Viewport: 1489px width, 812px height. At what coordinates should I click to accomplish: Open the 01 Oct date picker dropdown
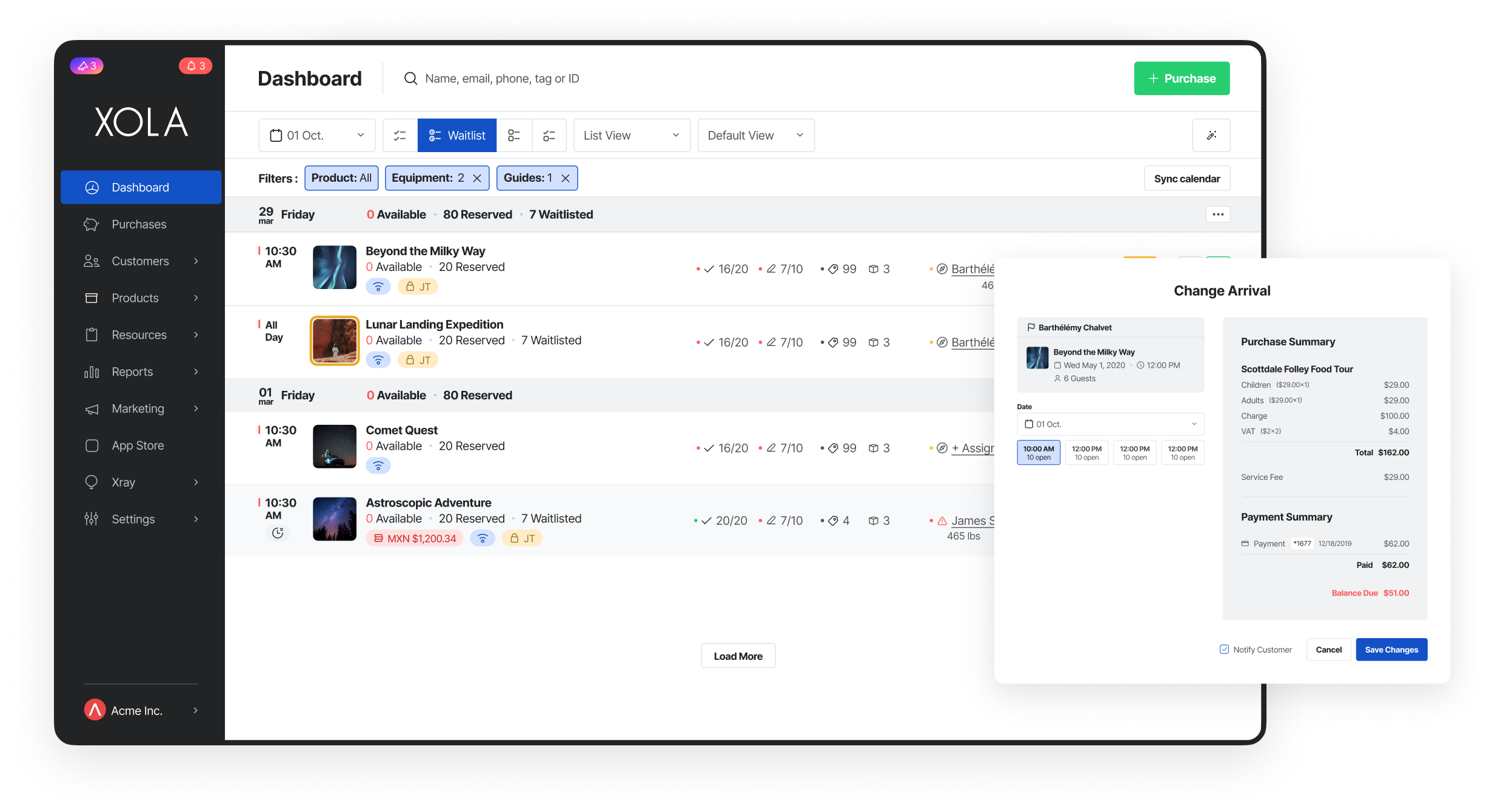click(x=316, y=135)
